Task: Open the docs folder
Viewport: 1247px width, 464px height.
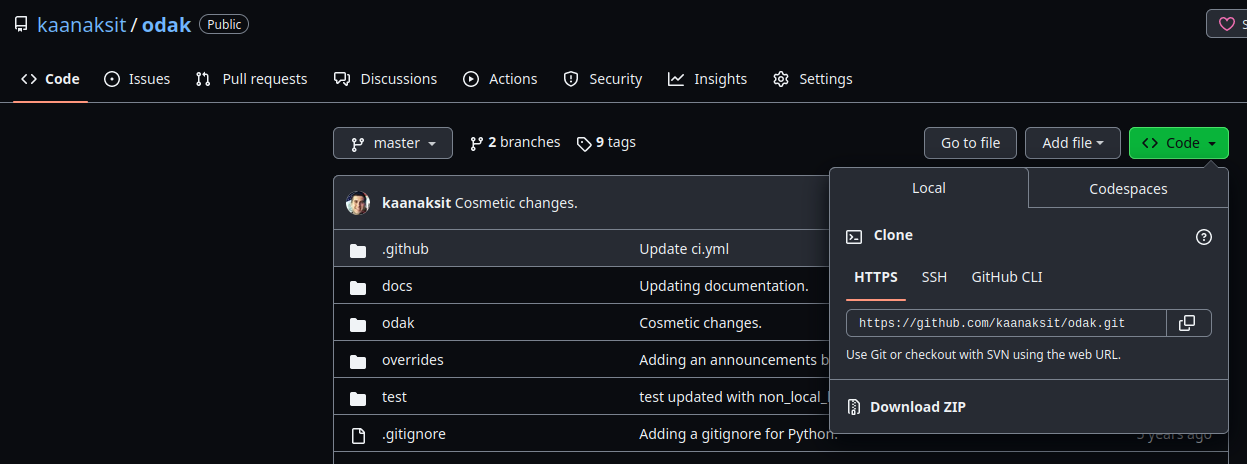Action: [x=397, y=286]
